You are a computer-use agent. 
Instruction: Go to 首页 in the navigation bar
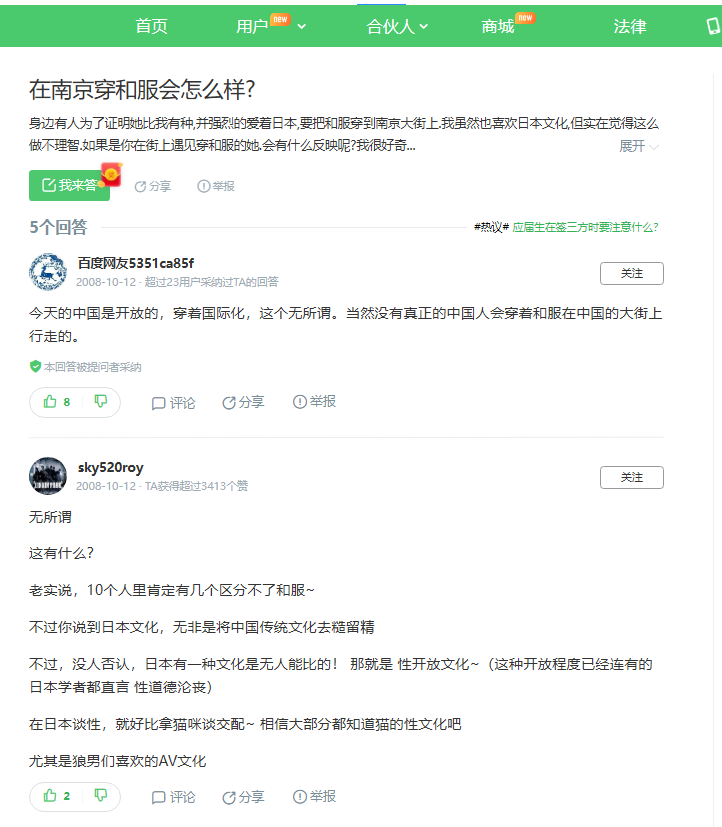(x=151, y=26)
